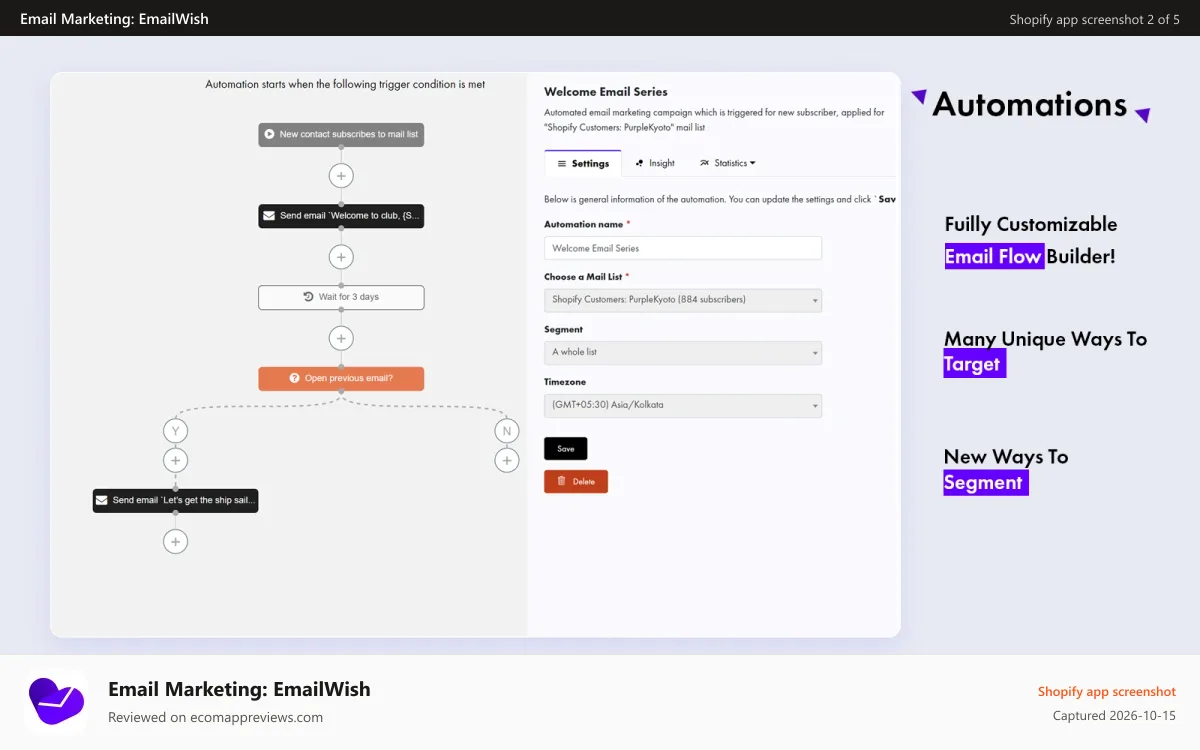The image size is (1200, 750).
Task: Select the New contact subscribes to mail list node
Action: pos(341,134)
